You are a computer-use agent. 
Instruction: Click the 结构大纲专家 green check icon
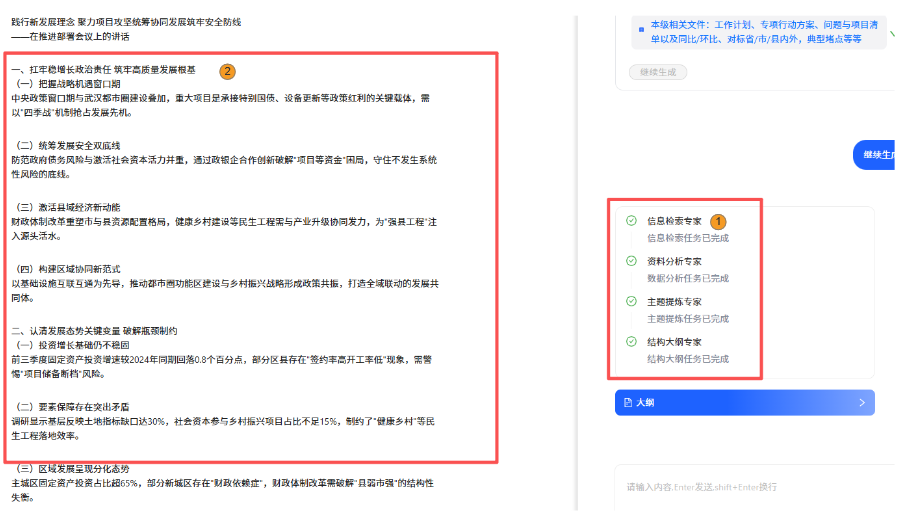(631, 341)
